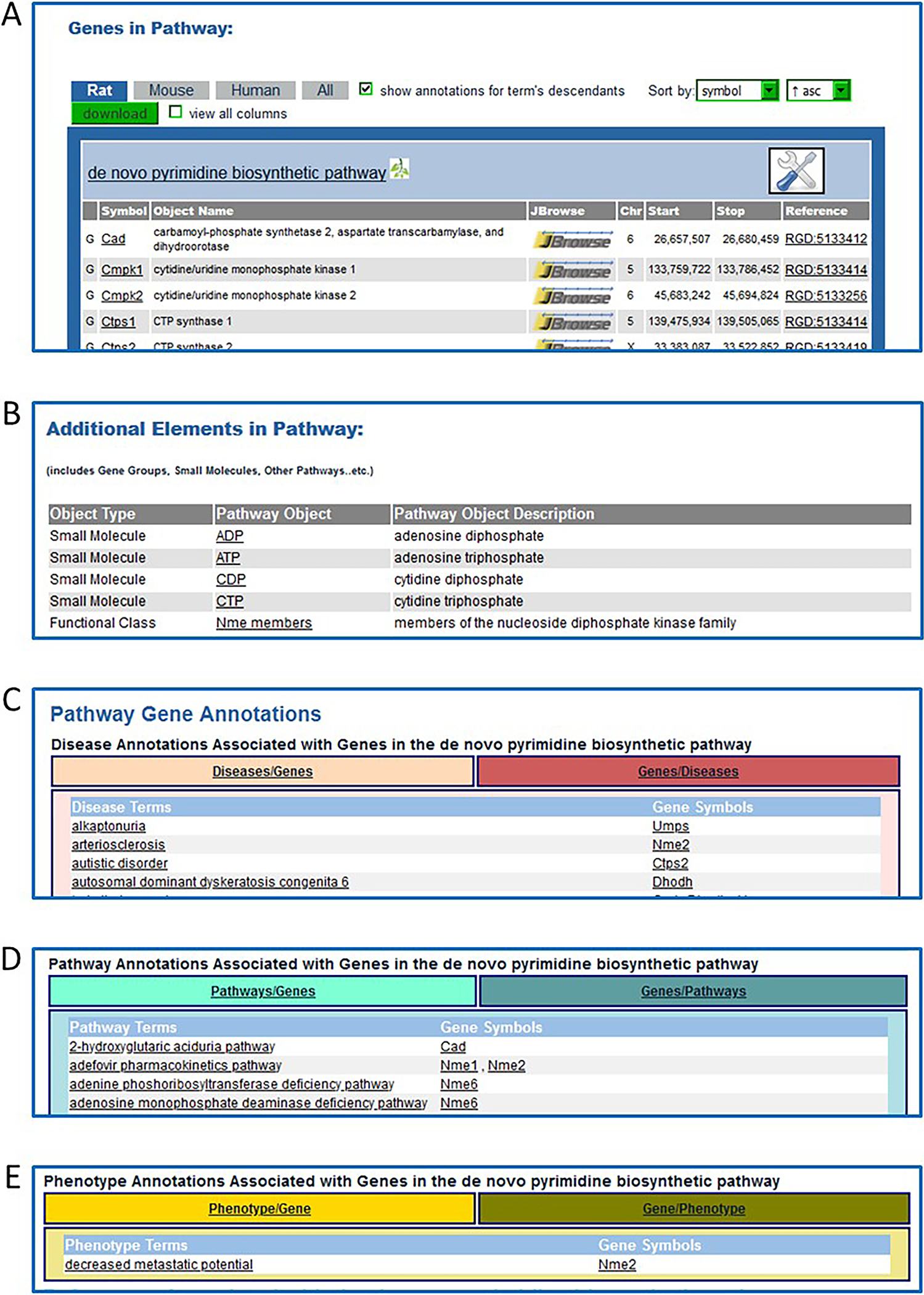Enable the view all columns checkbox

pyautogui.click(x=175, y=112)
